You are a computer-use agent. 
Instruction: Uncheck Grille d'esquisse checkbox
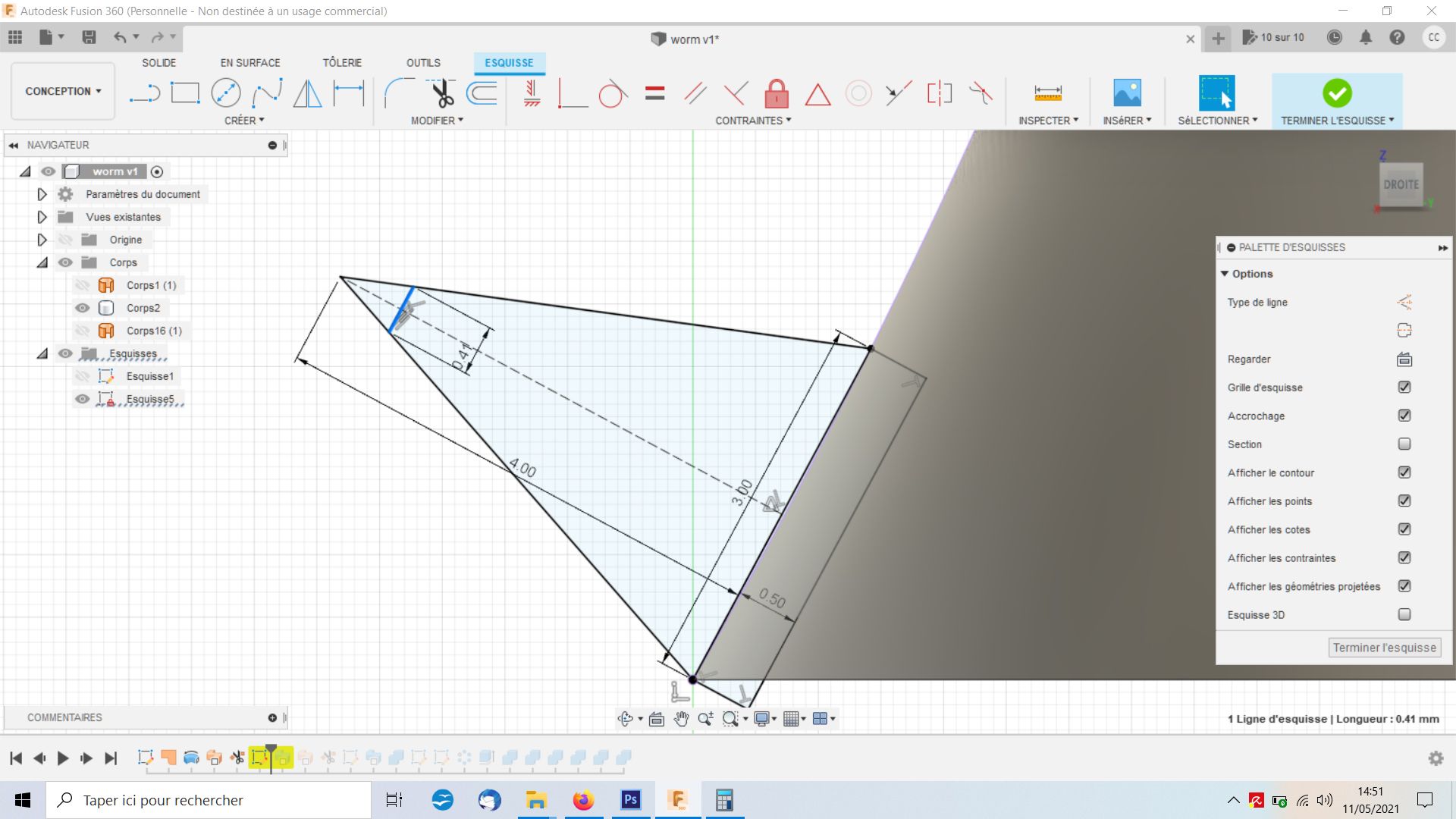(1404, 388)
